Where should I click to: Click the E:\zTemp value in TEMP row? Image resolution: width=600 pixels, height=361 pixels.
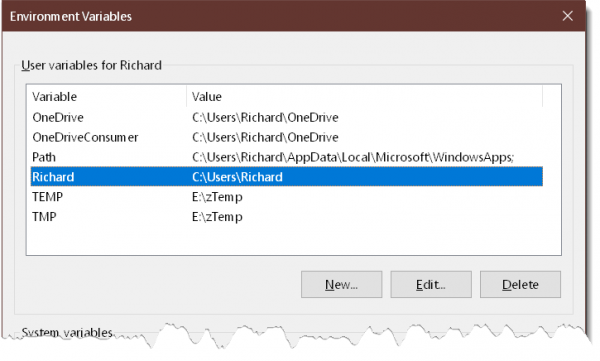217,197
